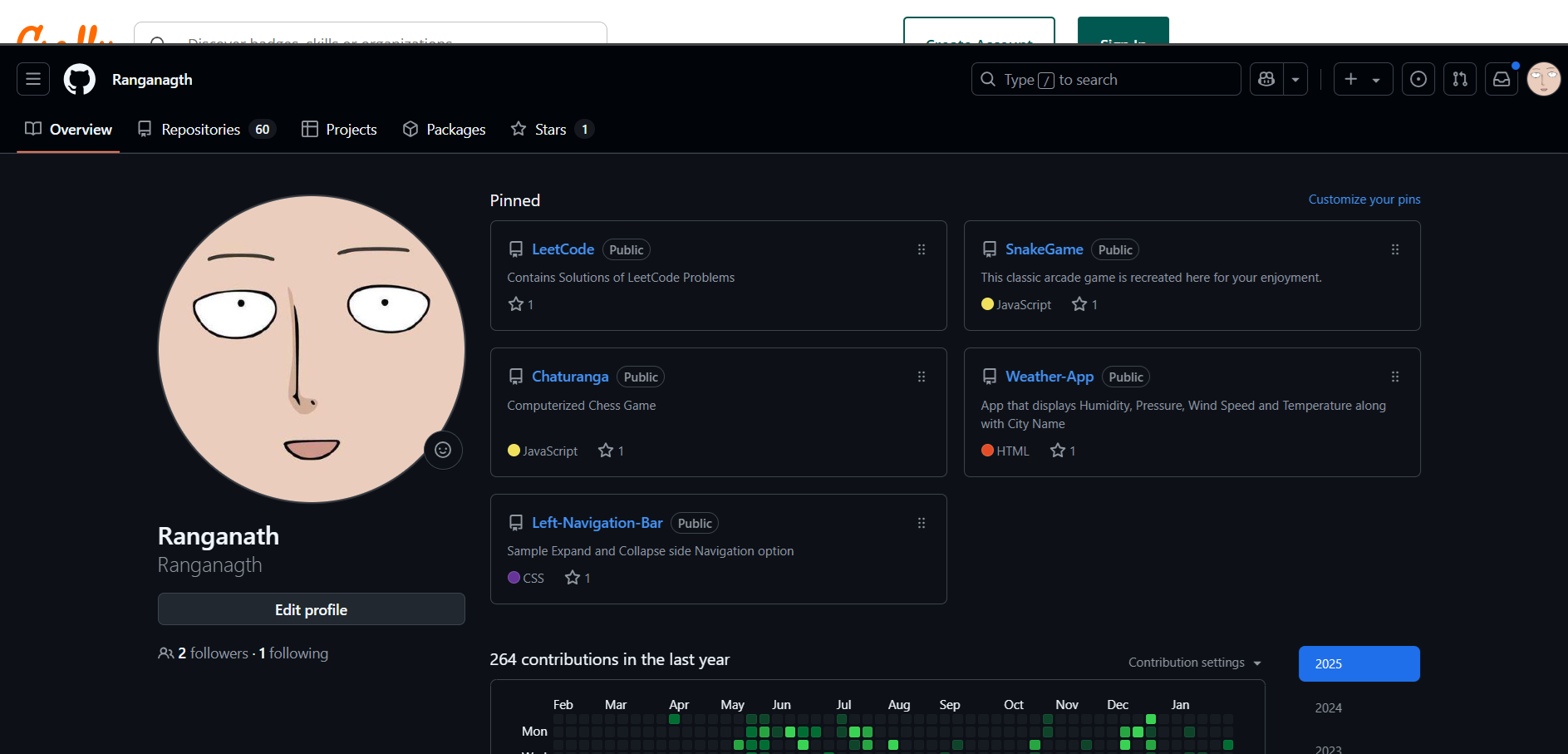
Task: Click the large profile picture
Action: 312,349
